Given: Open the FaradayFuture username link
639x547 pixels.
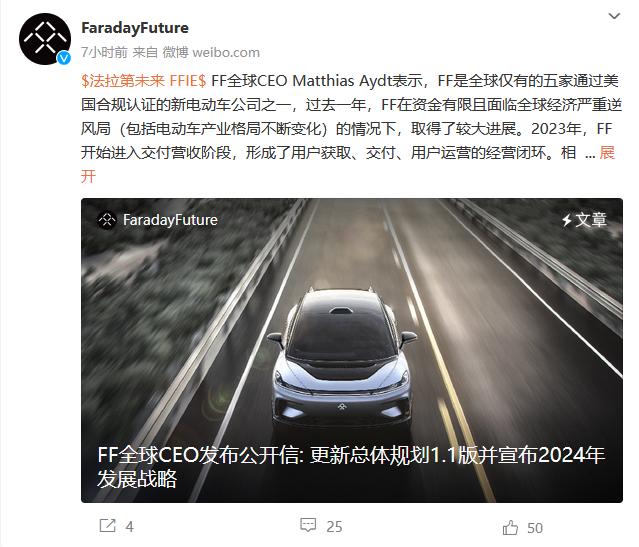Looking at the screenshot, I should (135, 28).
